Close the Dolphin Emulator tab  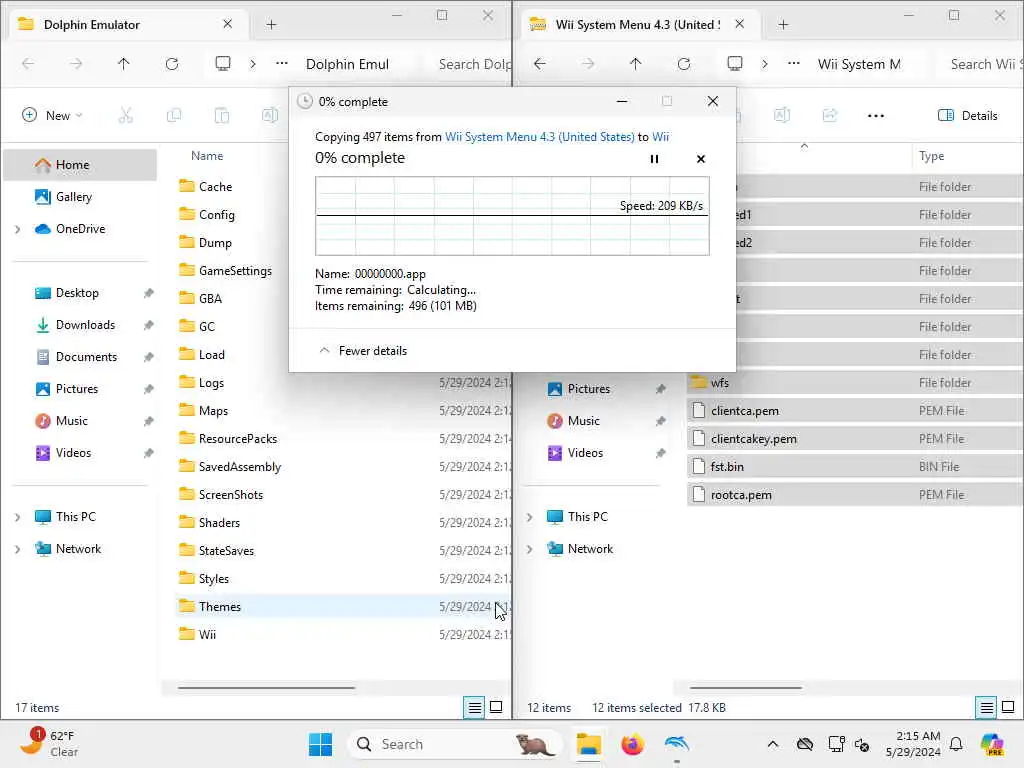(227, 24)
